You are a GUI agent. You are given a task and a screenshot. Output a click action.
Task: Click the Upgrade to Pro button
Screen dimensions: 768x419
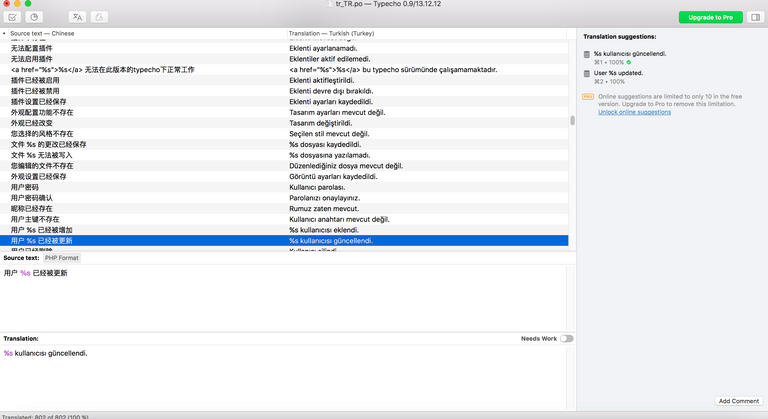point(710,17)
